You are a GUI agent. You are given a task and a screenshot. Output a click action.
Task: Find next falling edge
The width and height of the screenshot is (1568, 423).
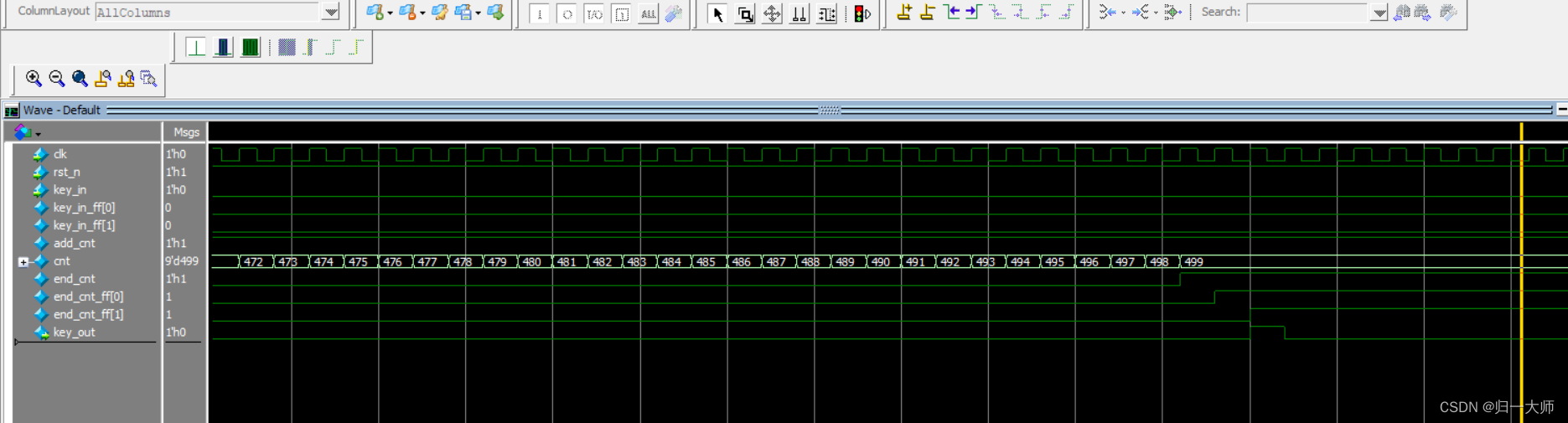[x=1020, y=13]
